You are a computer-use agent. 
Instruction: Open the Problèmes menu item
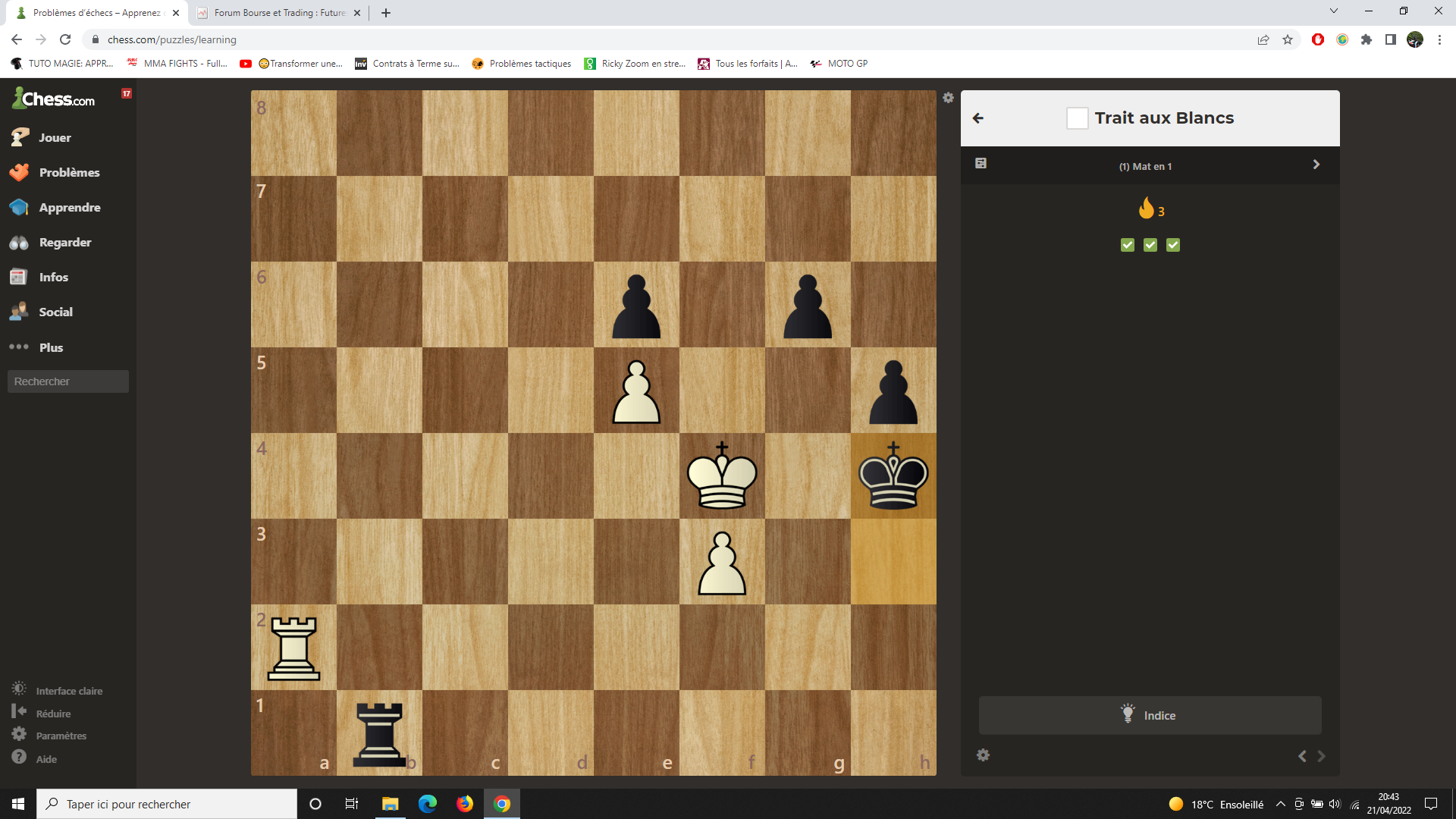click(69, 173)
